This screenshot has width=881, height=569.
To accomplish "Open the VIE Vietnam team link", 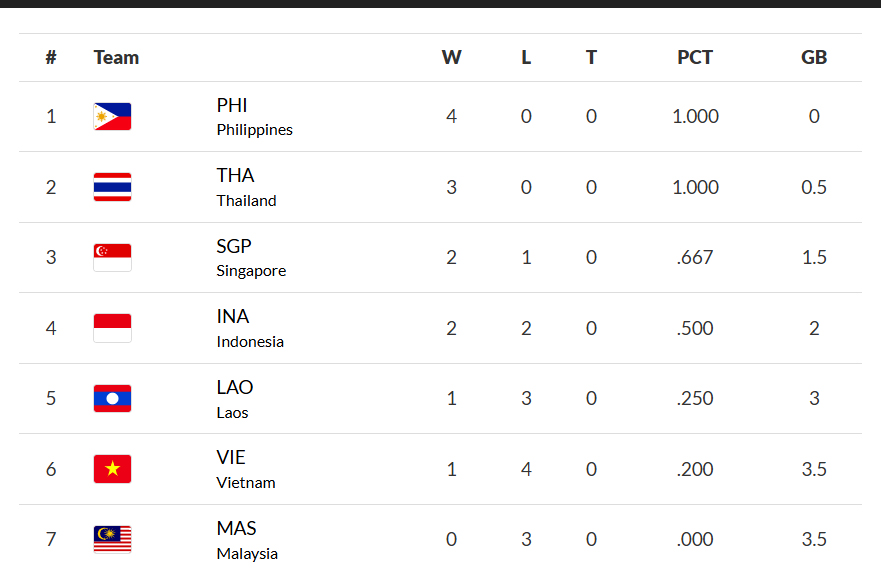I will 245,469.
